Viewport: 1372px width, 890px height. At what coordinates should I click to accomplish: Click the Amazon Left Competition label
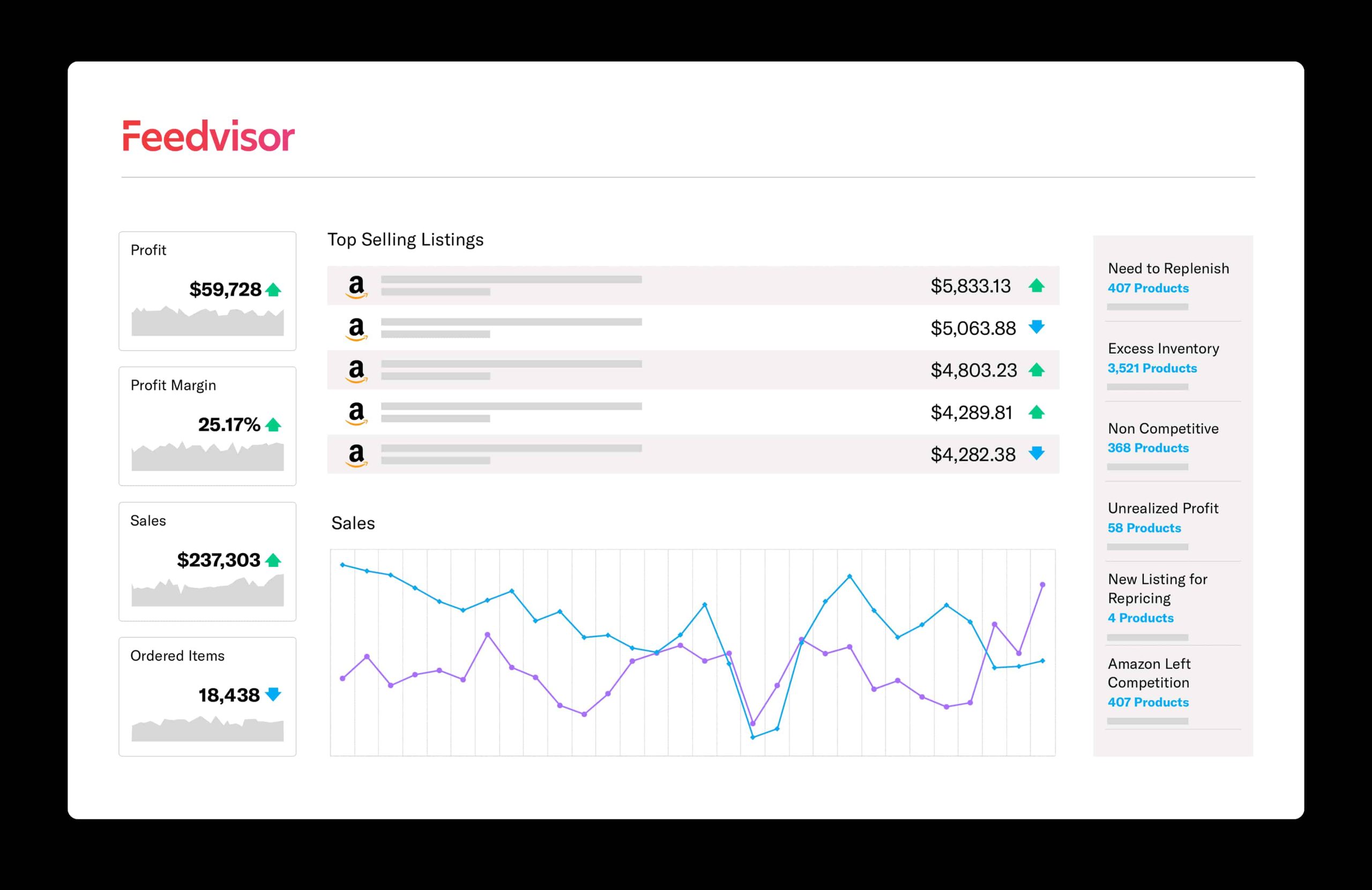(1149, 672)
